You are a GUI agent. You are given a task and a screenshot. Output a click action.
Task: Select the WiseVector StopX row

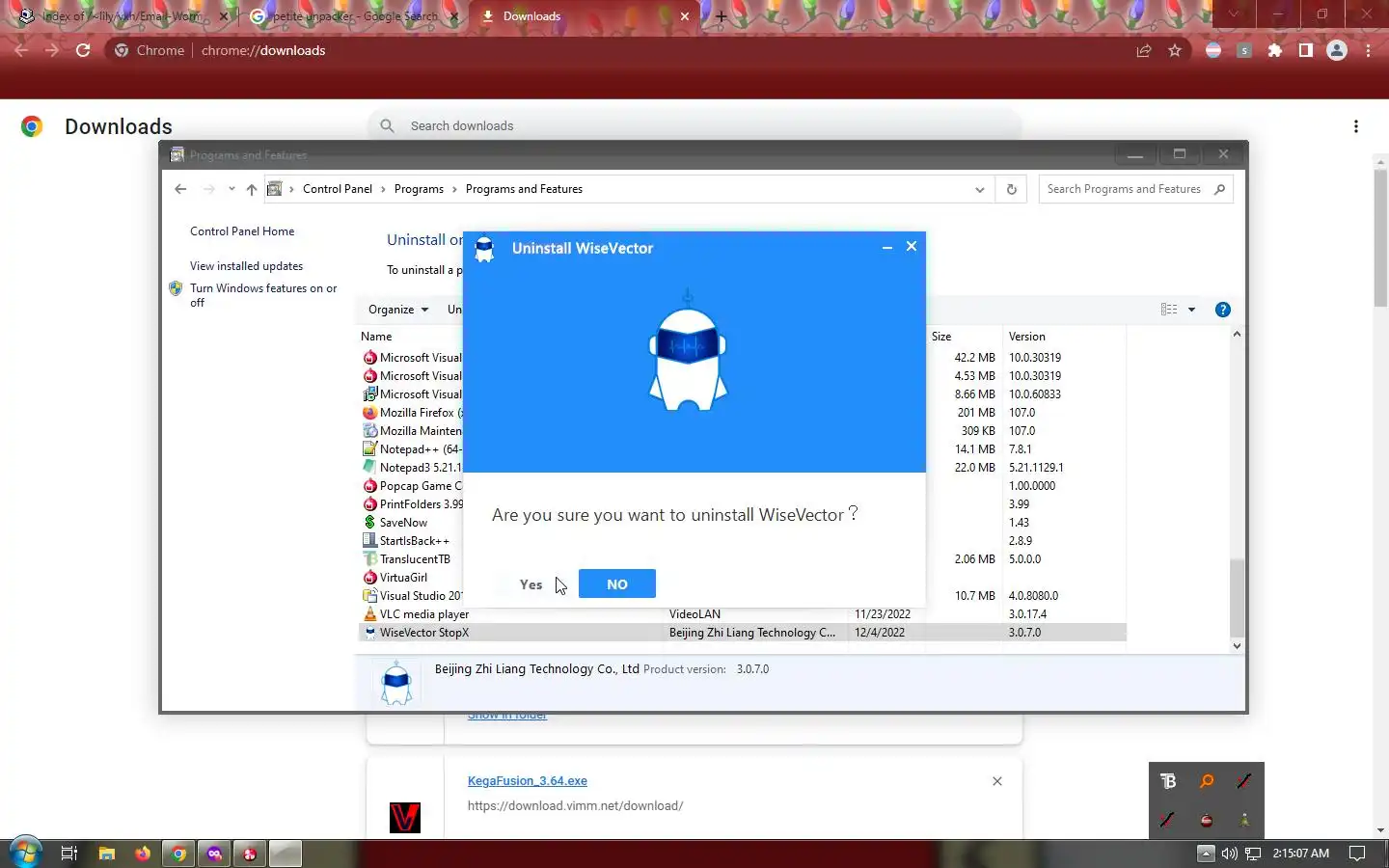coord(742,633)
